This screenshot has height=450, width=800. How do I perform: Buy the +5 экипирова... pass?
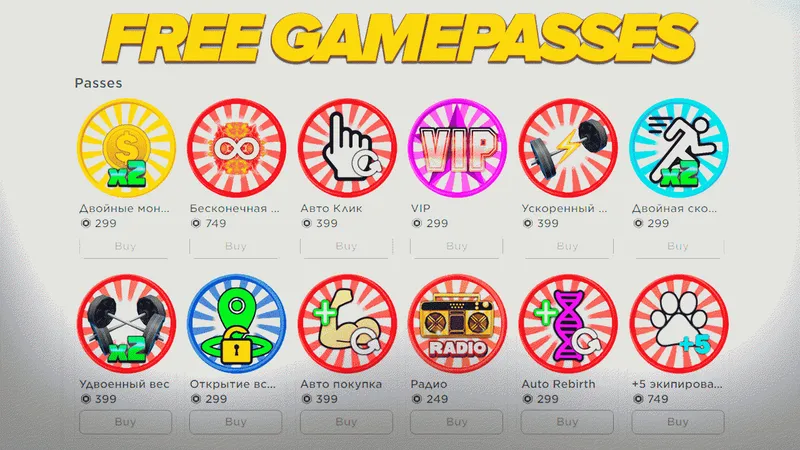pyautogui.click(x=678, y=422)
